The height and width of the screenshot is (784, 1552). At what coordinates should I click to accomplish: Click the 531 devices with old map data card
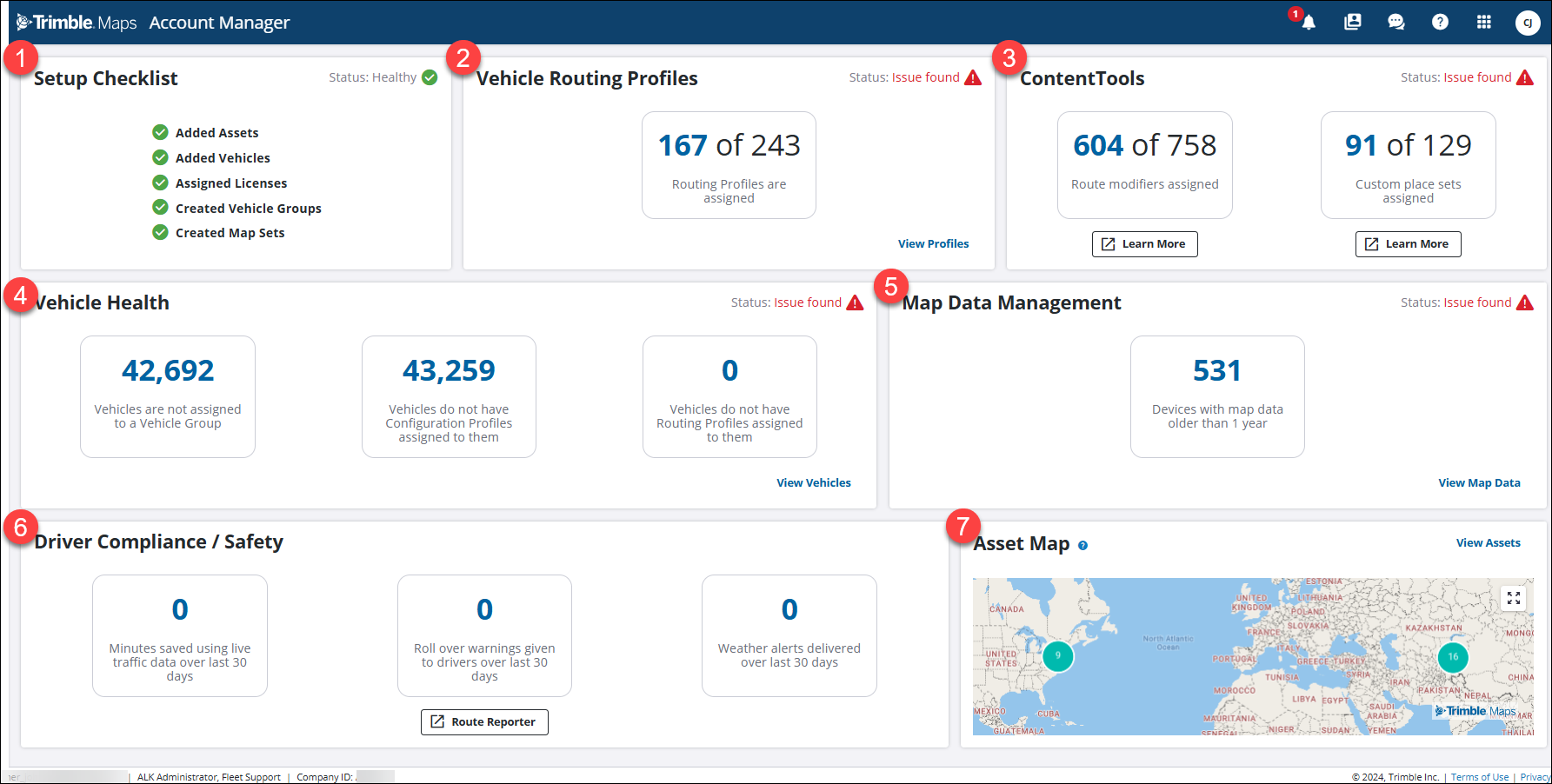click(x=1216, y=396)
